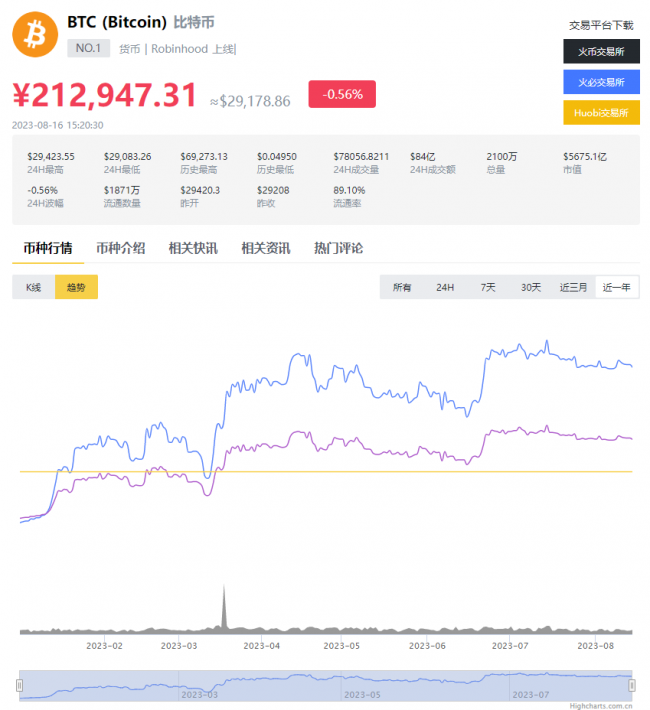Viewport: 650px width, 710px height.
Task: Select the 近一年 time range
Action: [x=617, y=287]
